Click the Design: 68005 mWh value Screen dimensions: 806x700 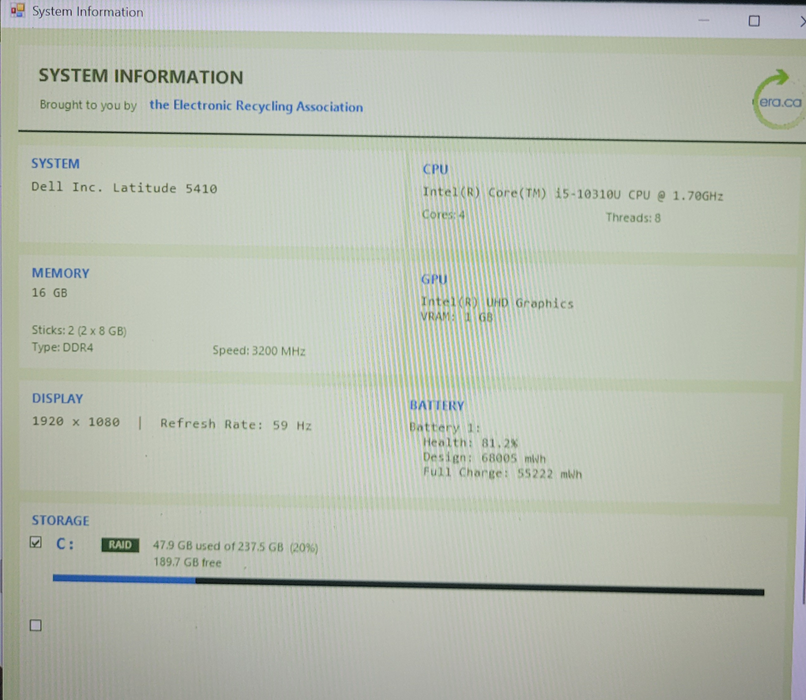click(x=484, y=457)
